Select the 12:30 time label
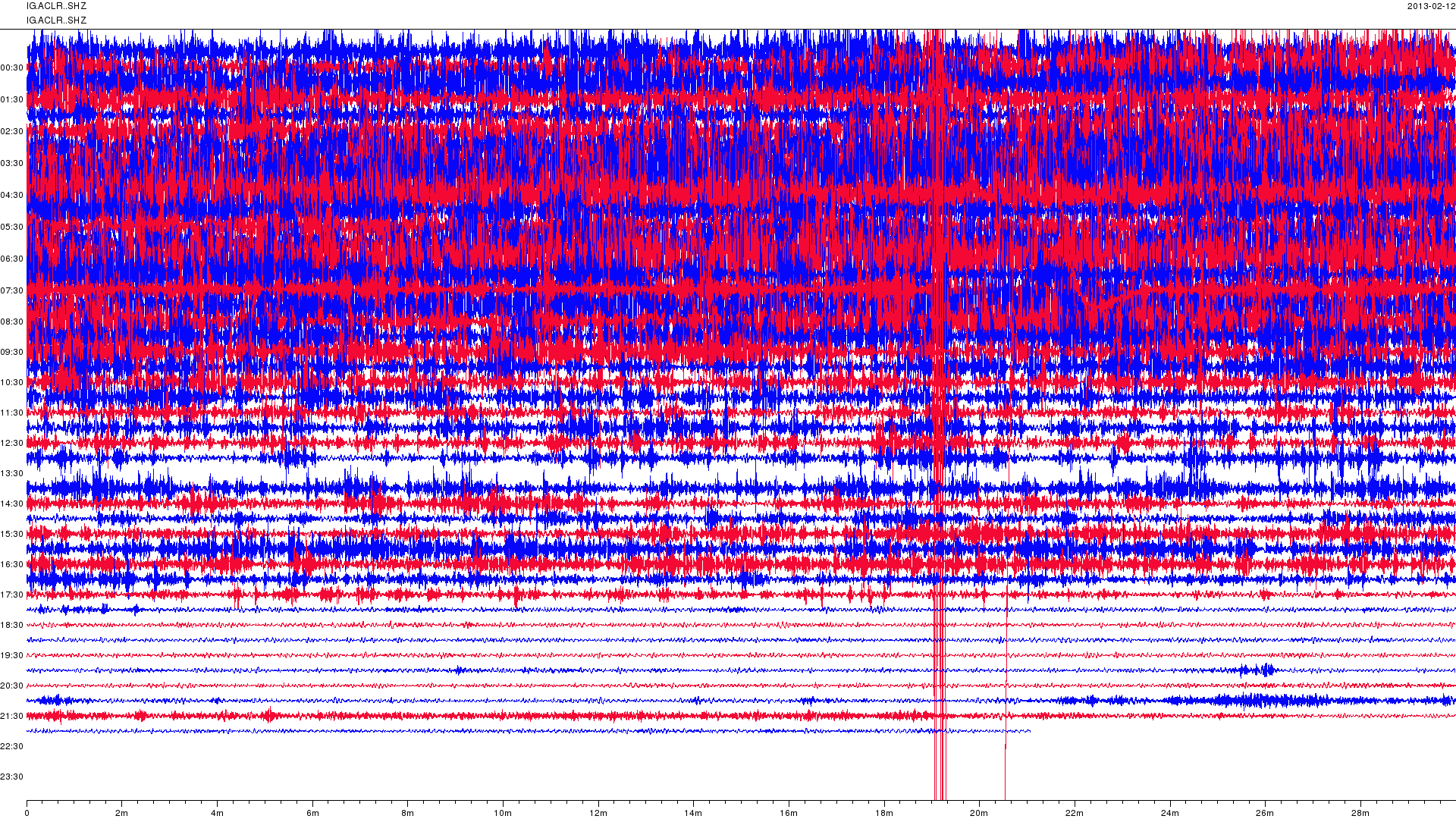 [x=11, y=444]
